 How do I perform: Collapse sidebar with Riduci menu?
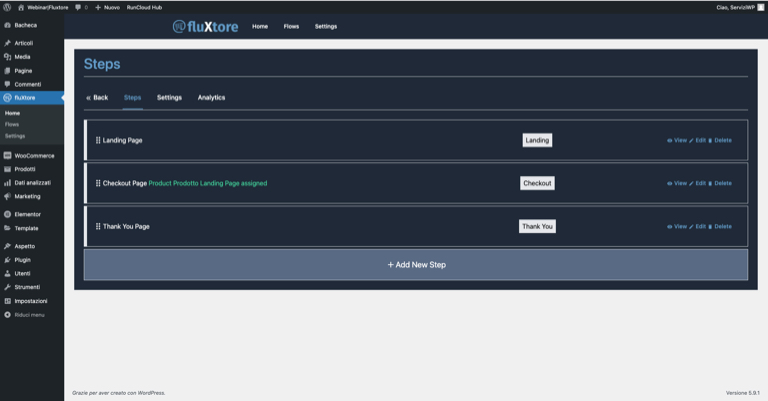click(x=29, y=314)
